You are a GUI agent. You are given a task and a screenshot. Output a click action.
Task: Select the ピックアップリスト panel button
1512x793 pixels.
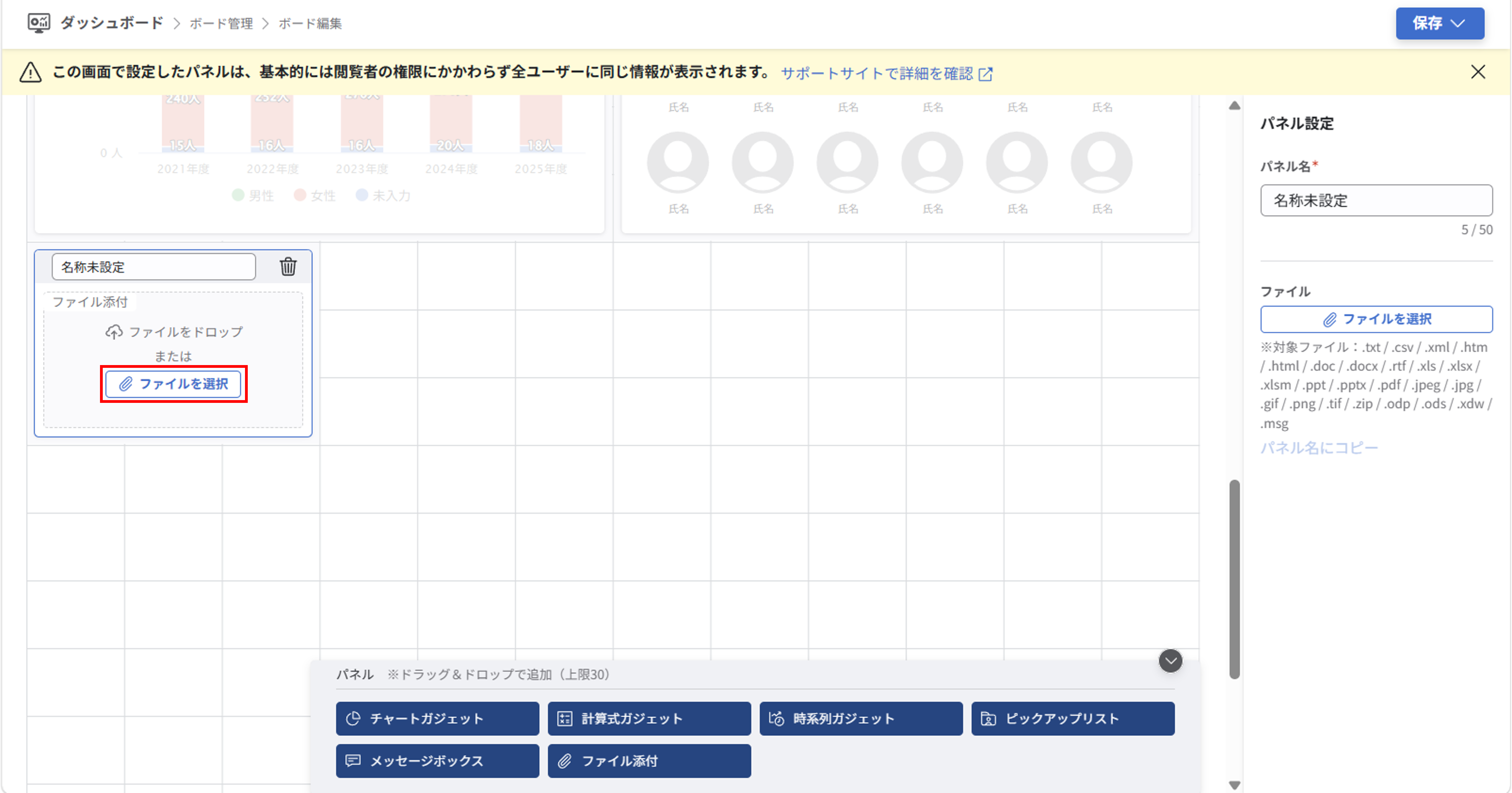1073,718
